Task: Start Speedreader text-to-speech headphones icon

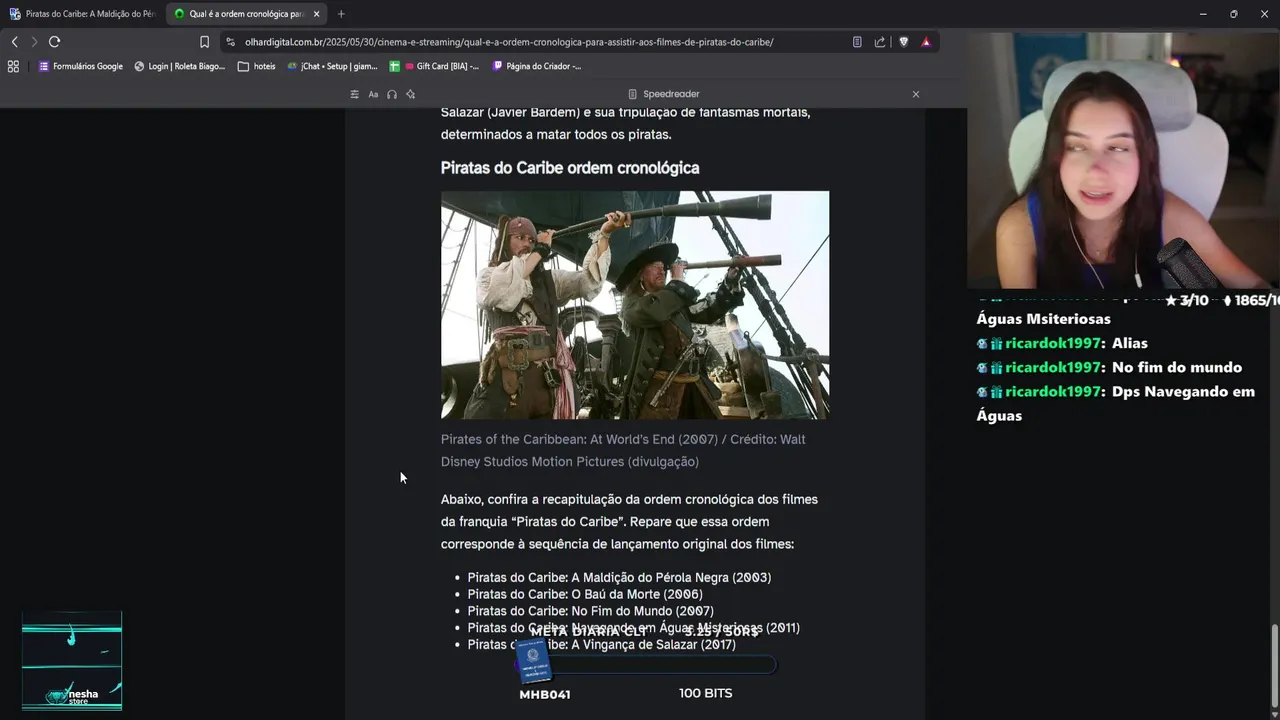Action: click(x=392, y=94)
